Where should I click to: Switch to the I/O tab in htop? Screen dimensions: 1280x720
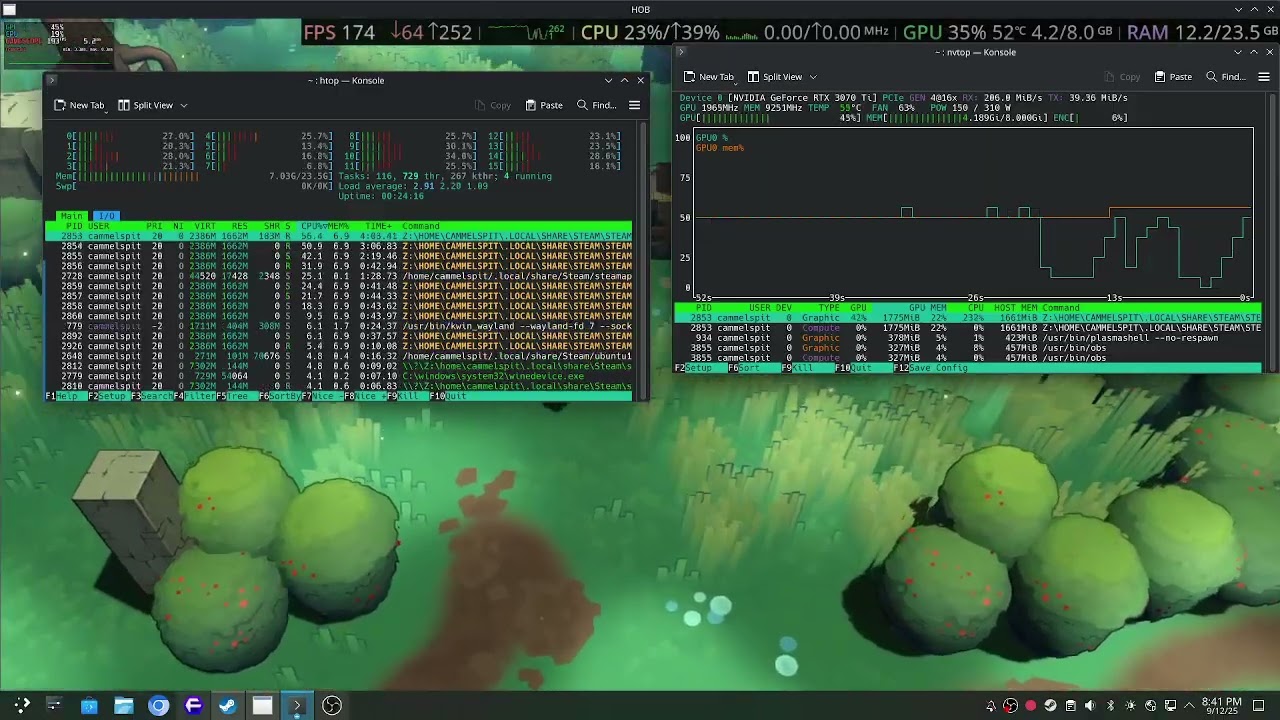tap(106, 216)
